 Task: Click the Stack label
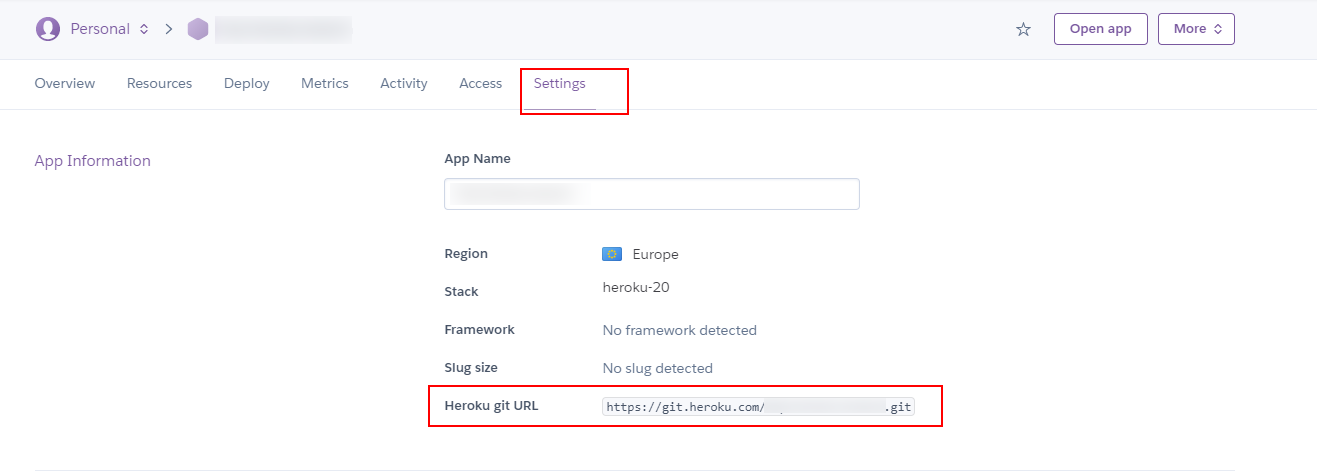[462, 292]
